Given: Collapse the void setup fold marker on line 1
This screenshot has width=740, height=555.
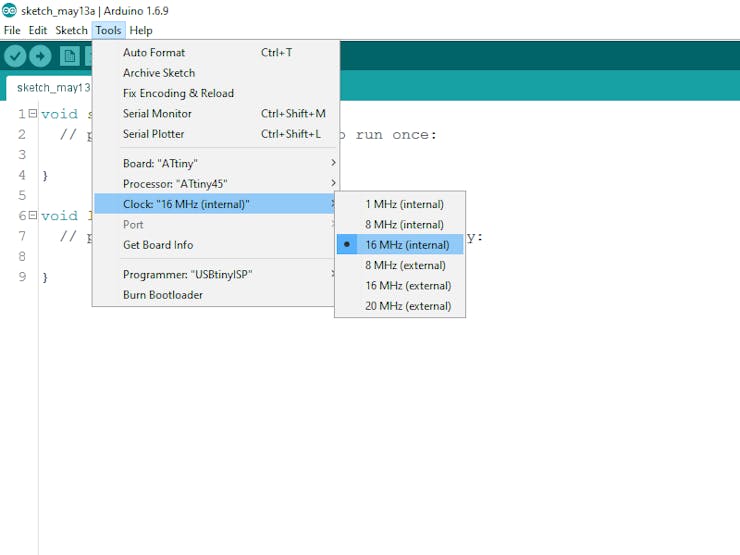Looking at the screenshot, I should [x=33, y=114].
